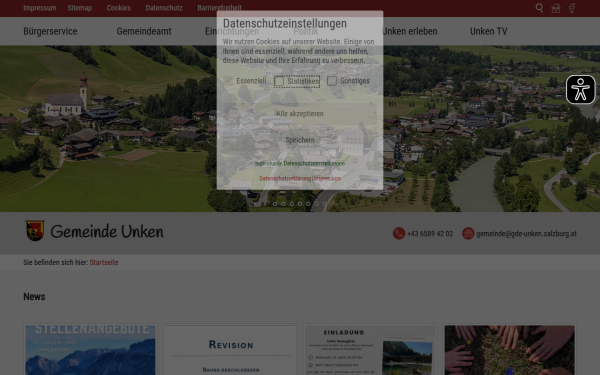Open the Gemeindeamt menu
This screenshot has width=600, height=375.
[x=144, y=31]
